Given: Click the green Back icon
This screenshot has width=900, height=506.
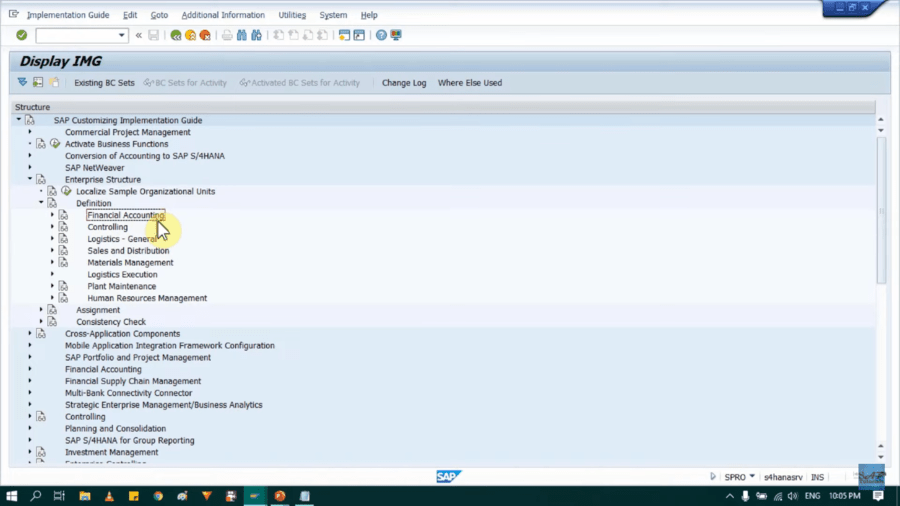Looking at the screenshot, I should [x=176, y=36].
